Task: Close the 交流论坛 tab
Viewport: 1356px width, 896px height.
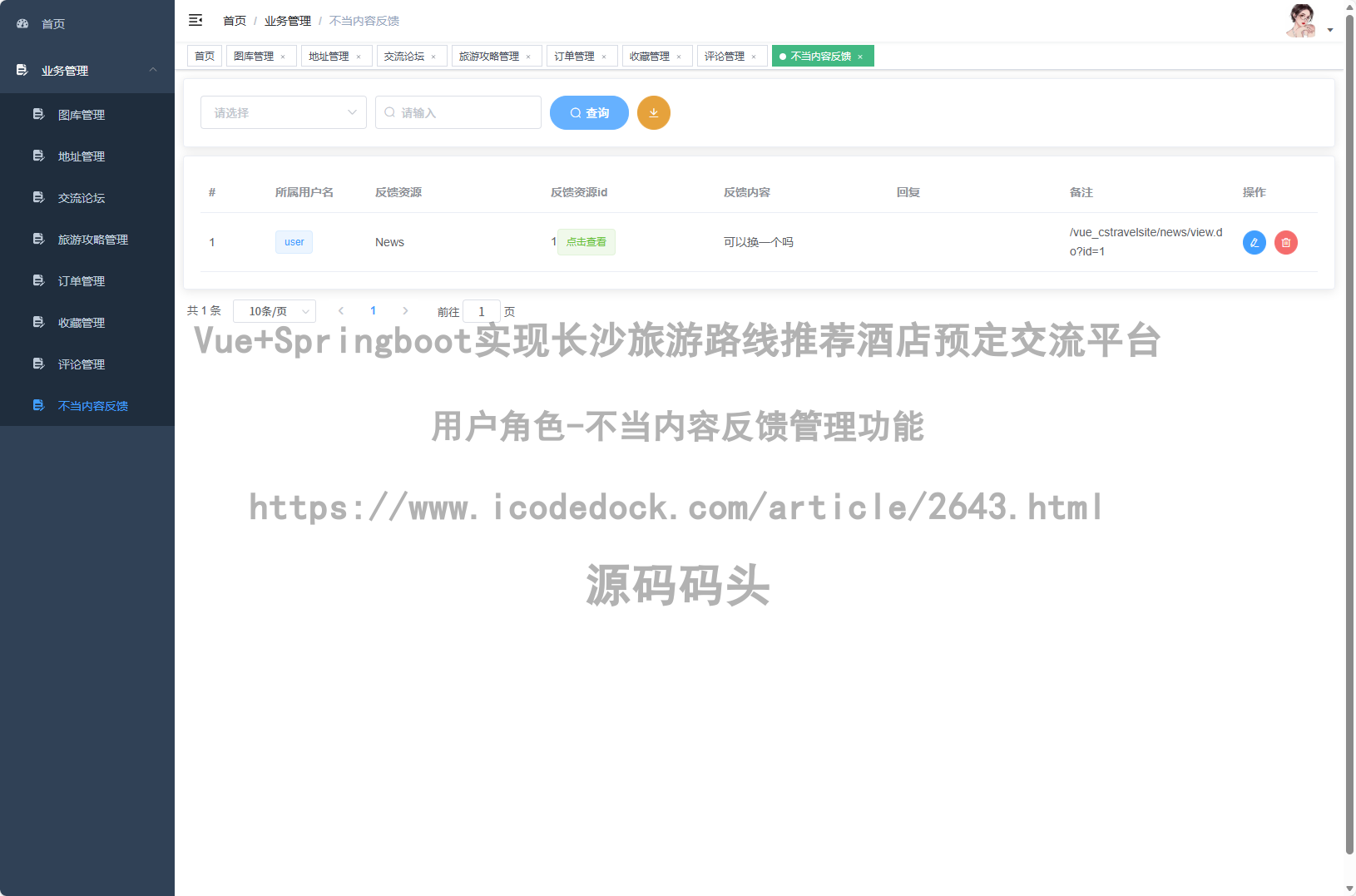Action: [433, 56]
